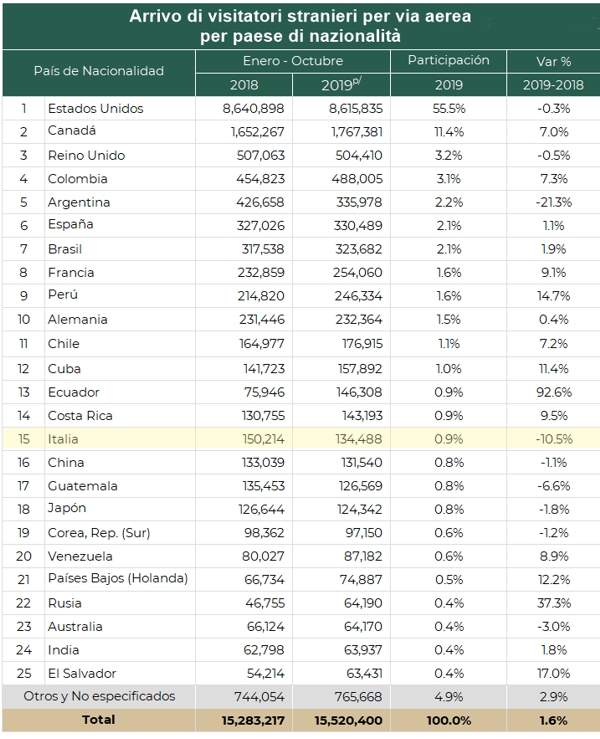Select the 2018 year subheader
This screenshot has width=600, height=739.
[243, 85]
